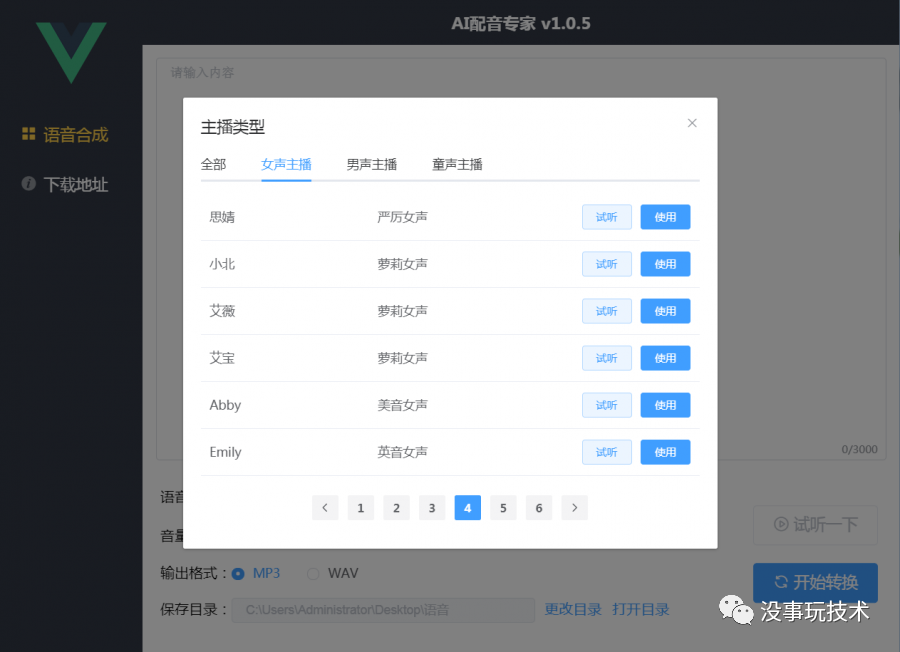This screenshot has width=900, height=652.
Task: Click the green V logo in sidebar
Action: click(71, 52)
